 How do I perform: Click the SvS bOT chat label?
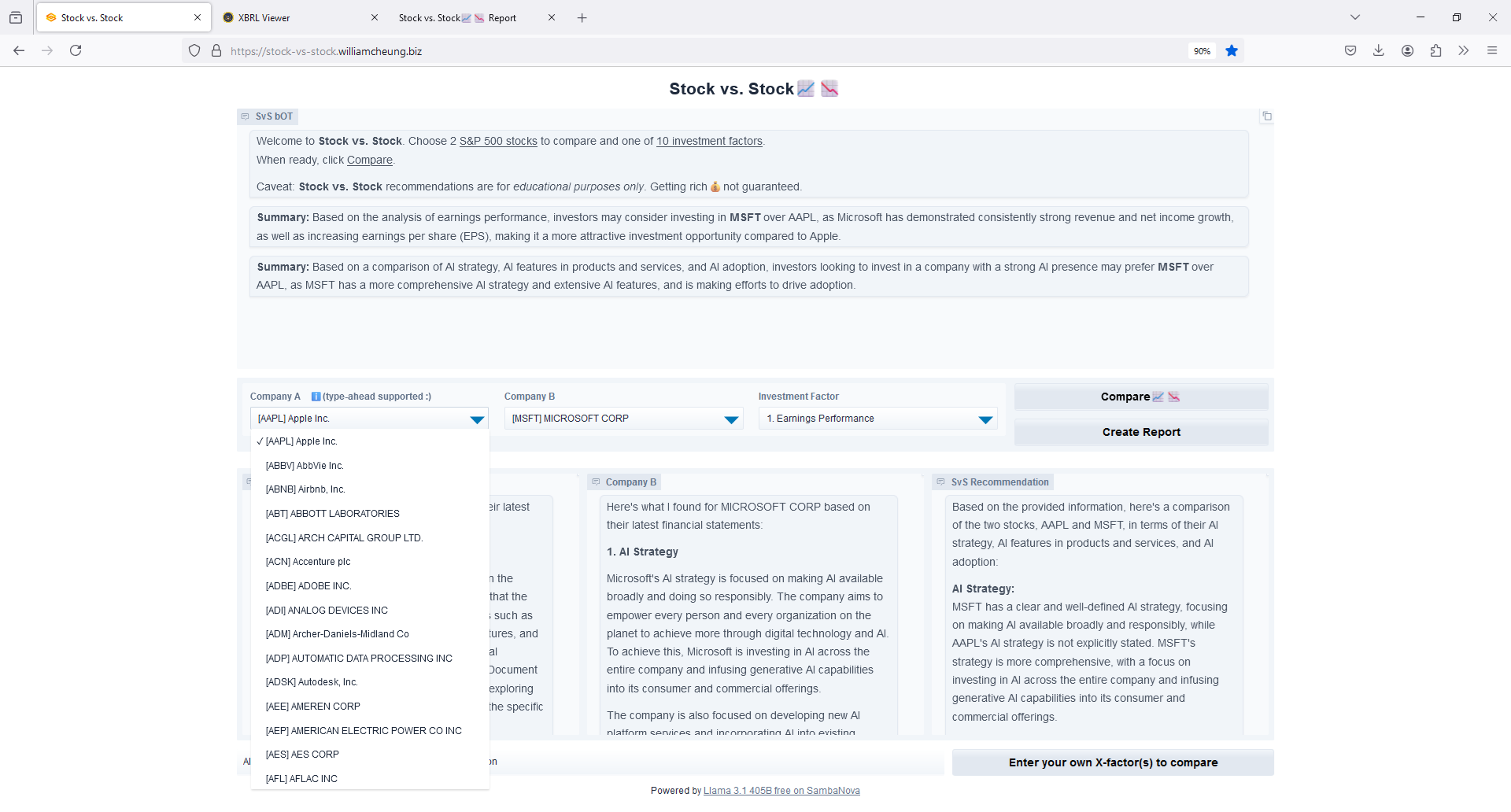click(268, 116)
